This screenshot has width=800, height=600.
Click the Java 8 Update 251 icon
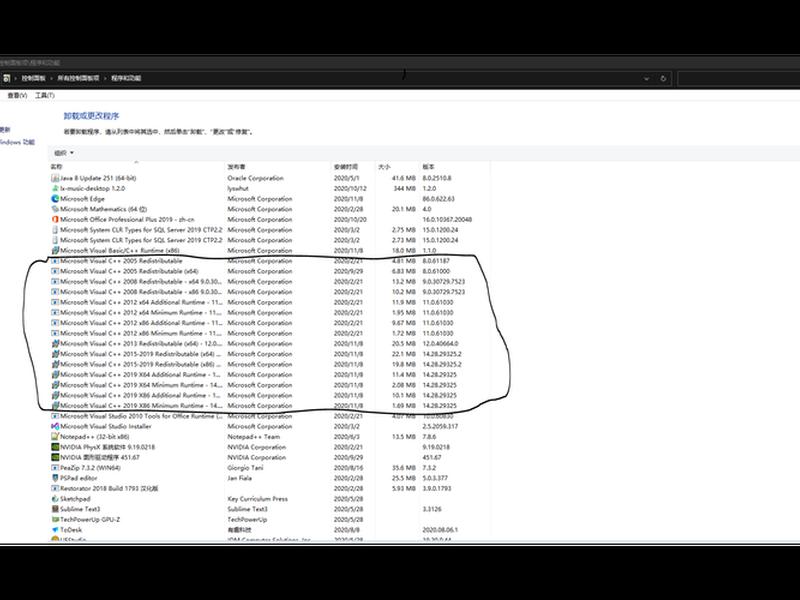tap(55, 178)
